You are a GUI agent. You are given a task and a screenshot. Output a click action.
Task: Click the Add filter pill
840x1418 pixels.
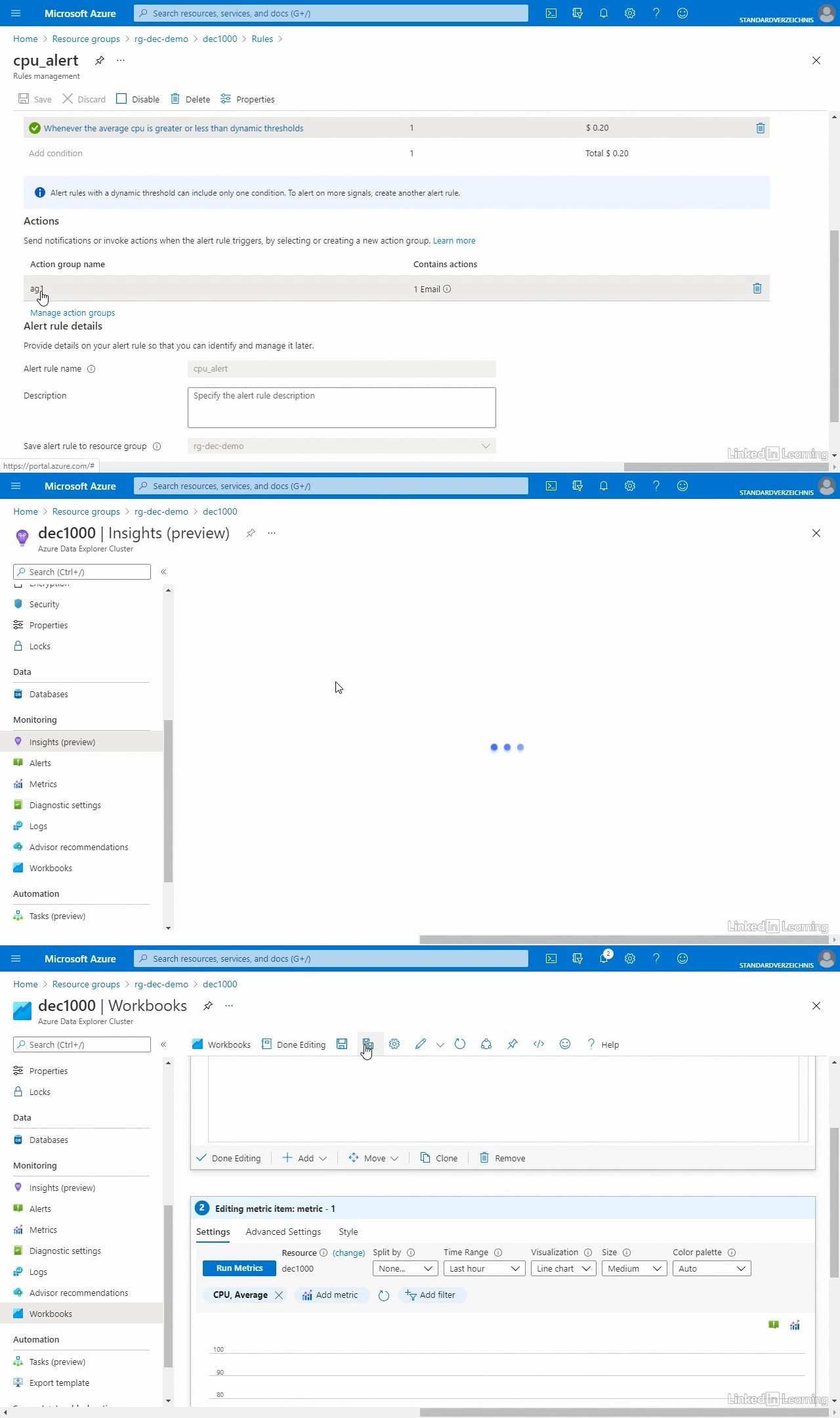pos(430,1295)
